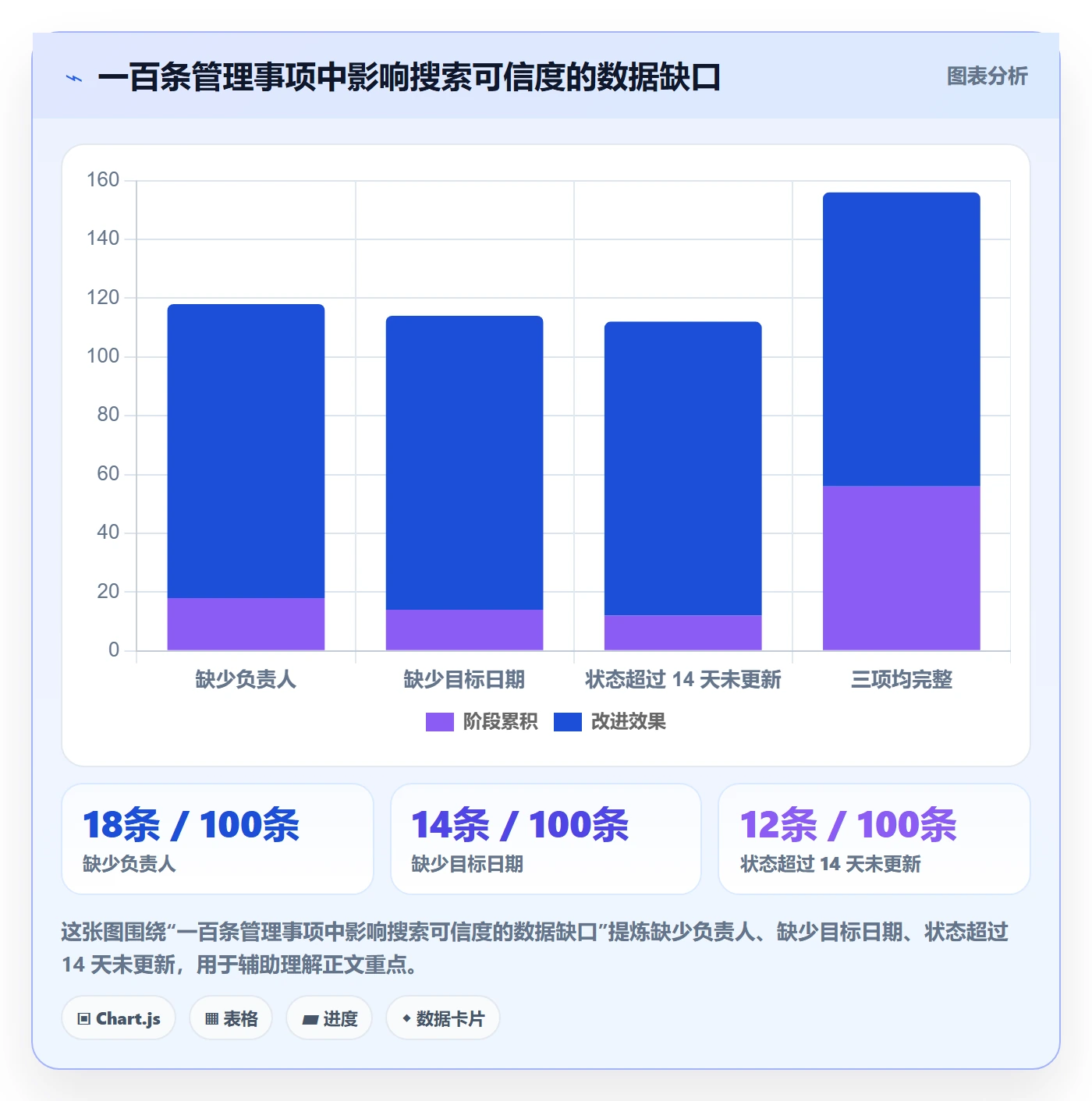1092x1101 pixels.
Task: Click the blue bar segment for 缺少负责人
Action: 246,451
